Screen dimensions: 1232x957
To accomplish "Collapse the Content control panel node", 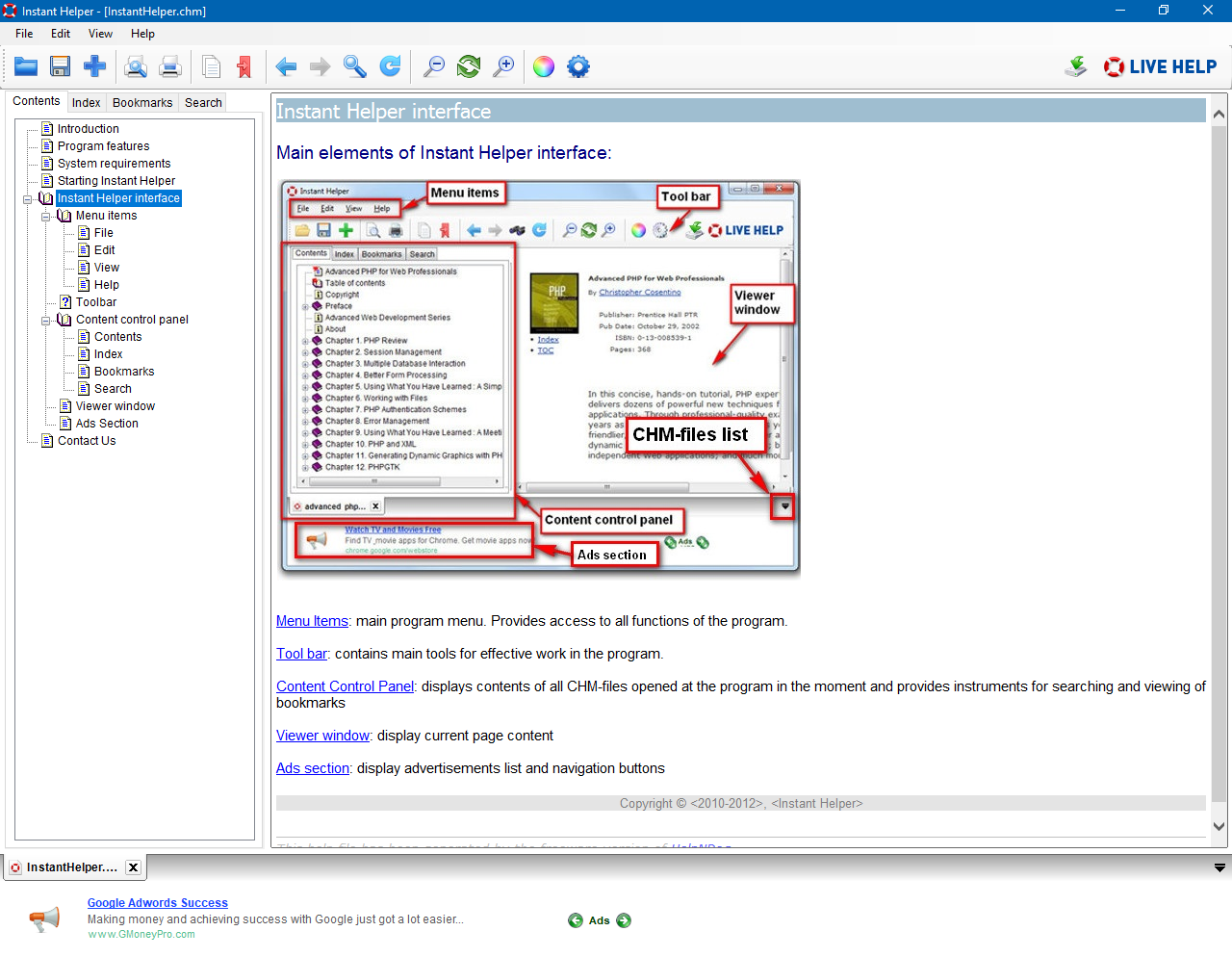I will click(x=46, y=320).
